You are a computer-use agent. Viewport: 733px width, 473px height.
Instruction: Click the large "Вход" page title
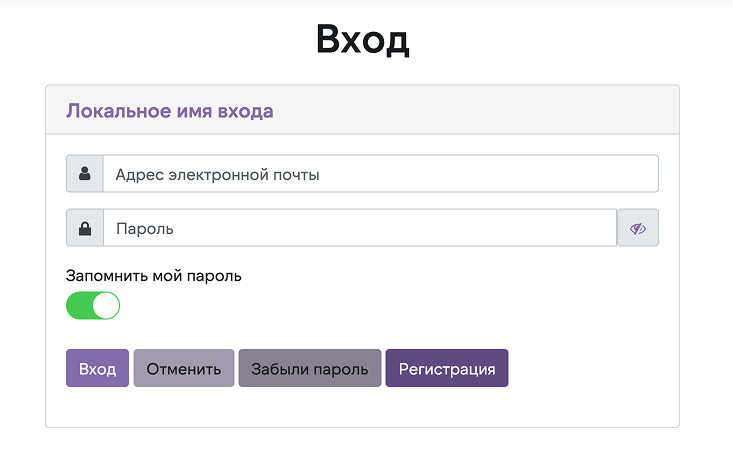click(x=362, y=41)
